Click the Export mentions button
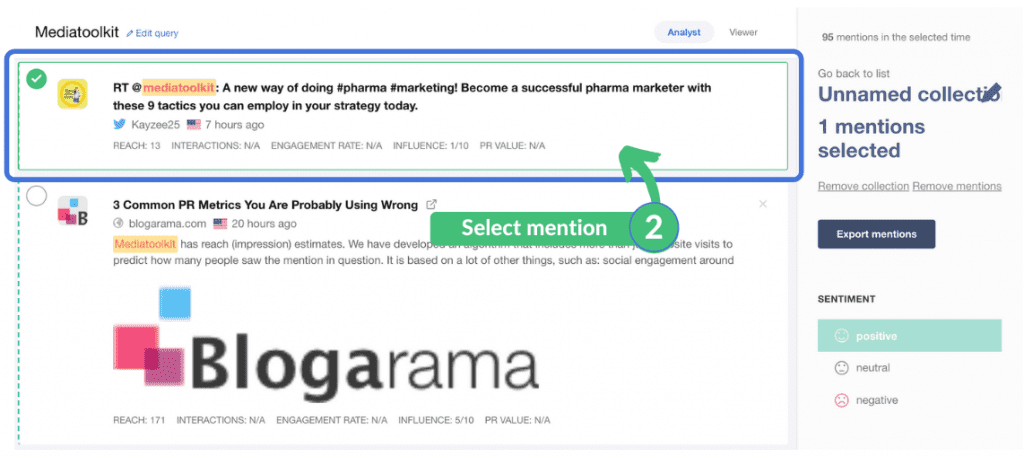 click(x=876, y=234)
